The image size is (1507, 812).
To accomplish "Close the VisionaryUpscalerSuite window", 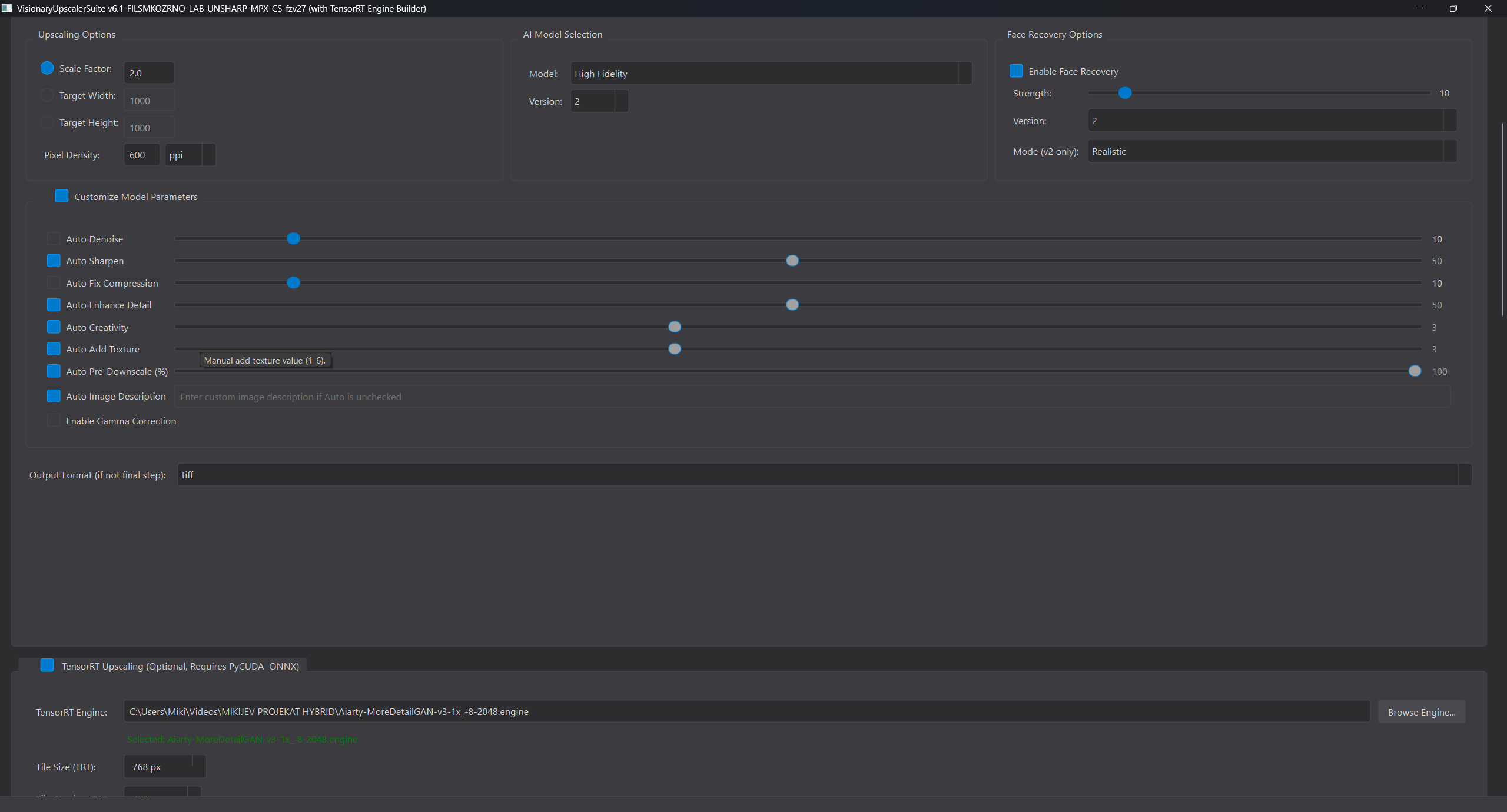I will (x=1488, y=8).
